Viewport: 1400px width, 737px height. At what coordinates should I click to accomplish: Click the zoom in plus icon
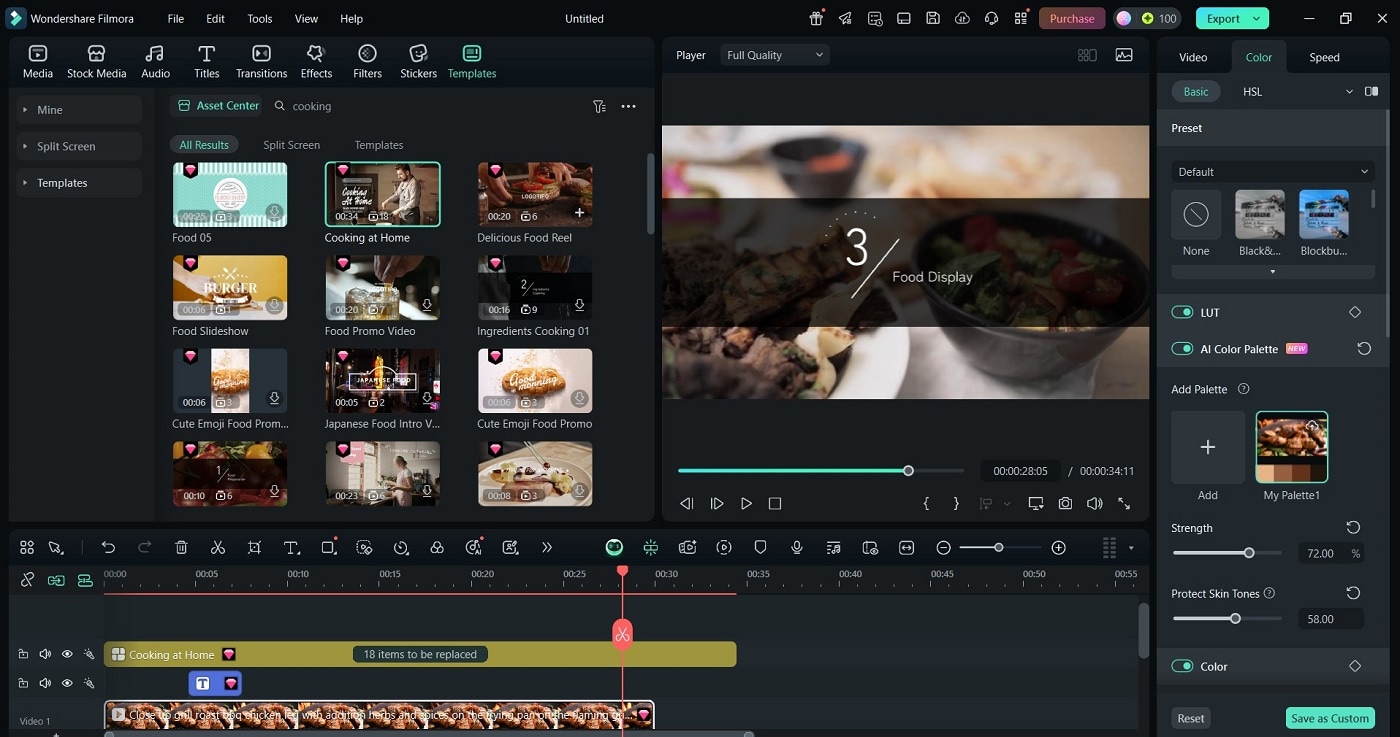[x=1058, y=547]
